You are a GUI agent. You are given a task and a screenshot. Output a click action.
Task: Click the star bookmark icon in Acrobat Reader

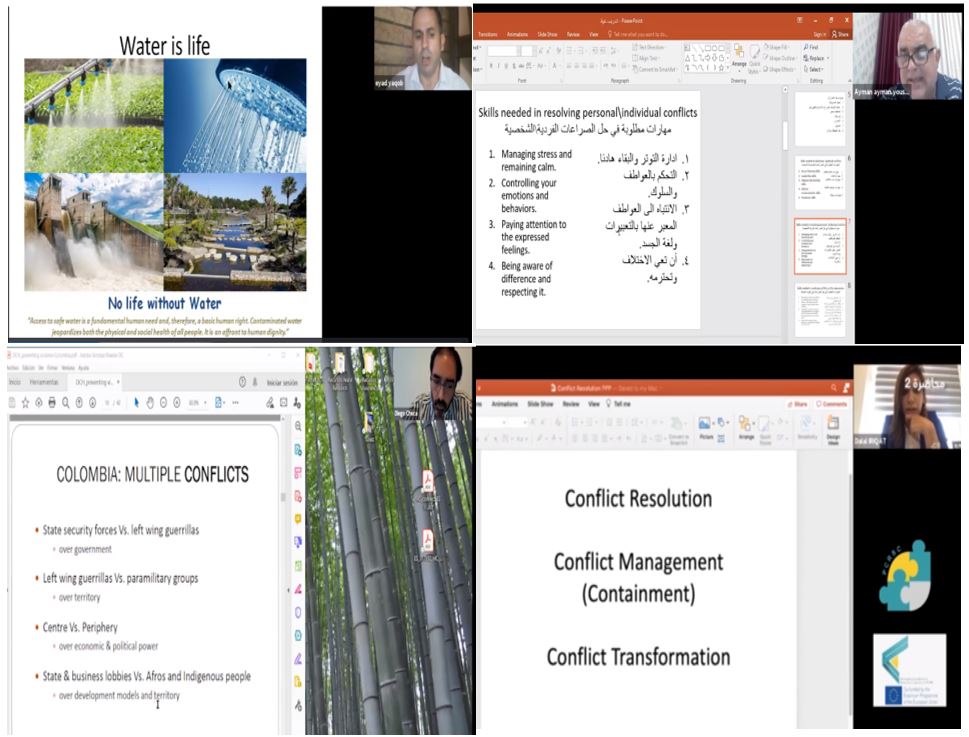[x=25, y=403]
